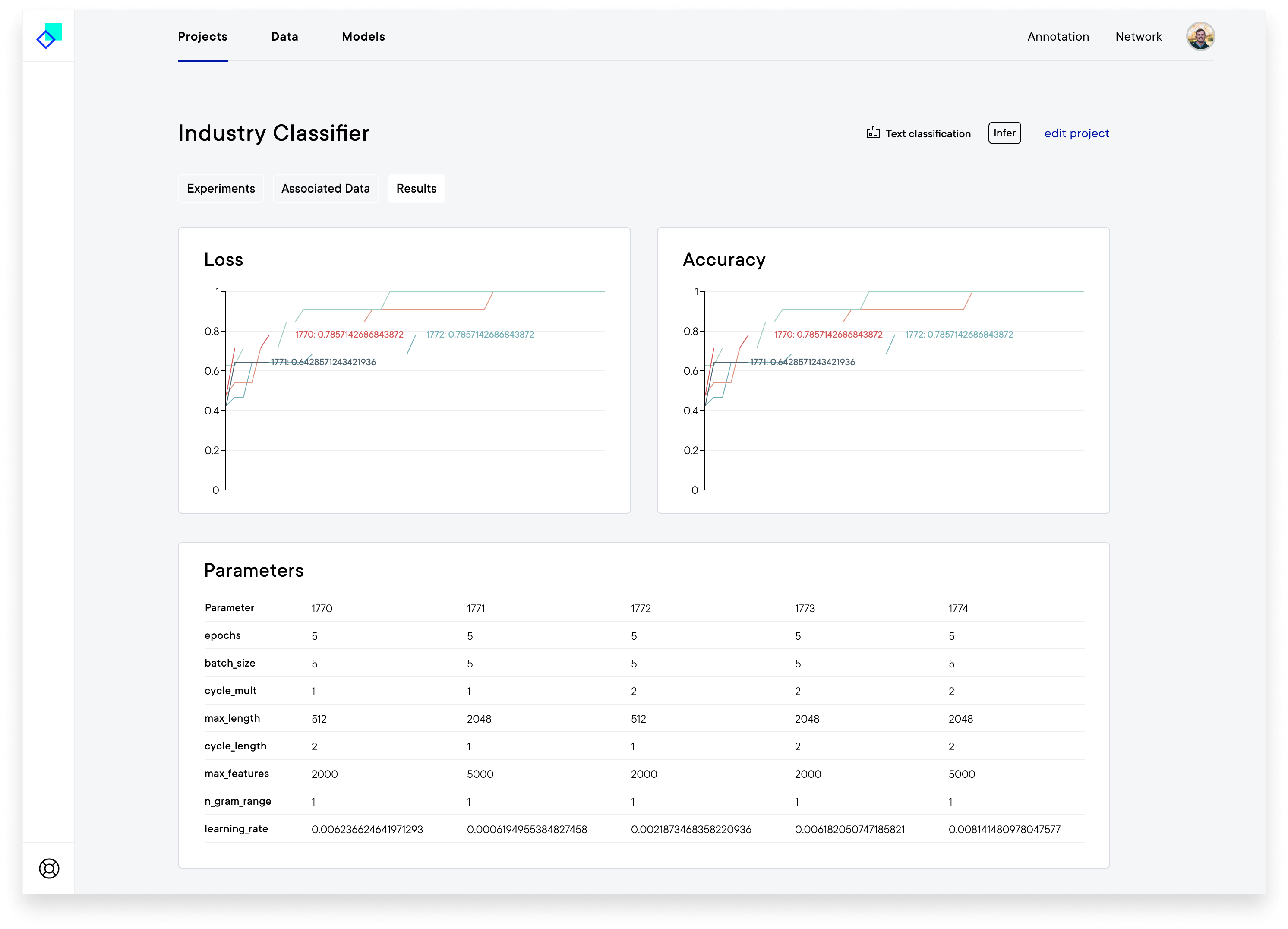Click the edit project link
Image resolution: width=1288 pixels, height=929 pixels.
[x=1076, y=133]
